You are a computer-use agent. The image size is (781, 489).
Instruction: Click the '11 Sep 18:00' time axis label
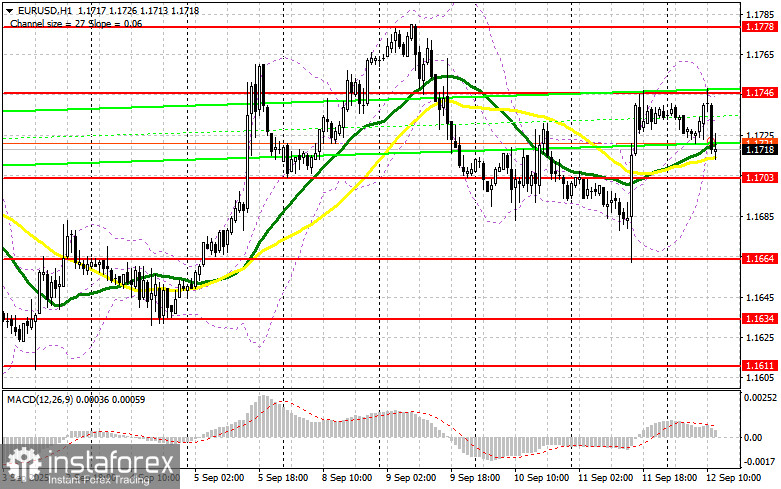(x=669, y=478)
